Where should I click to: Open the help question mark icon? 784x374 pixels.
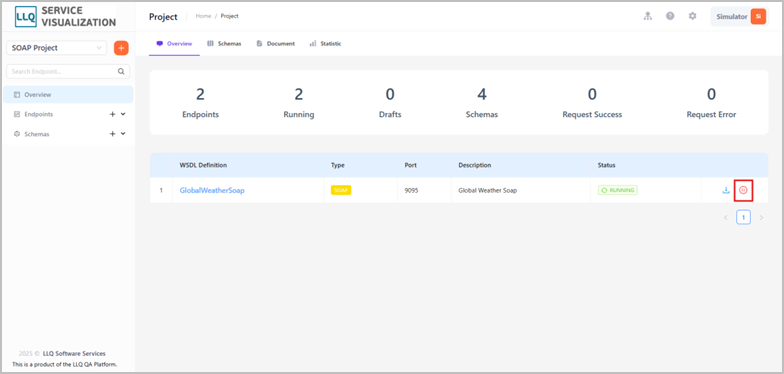coord(670,16)
